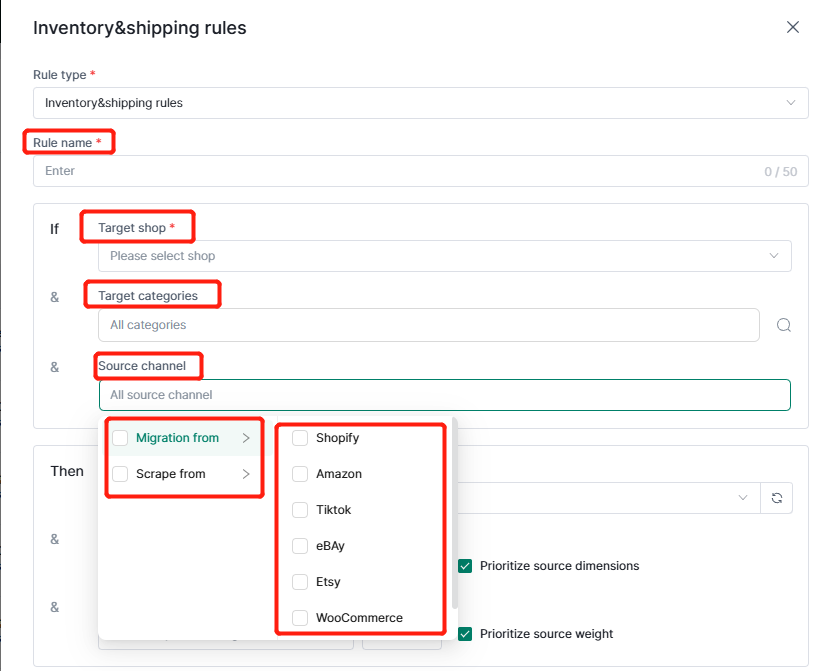Expand the Scrape from submenu arrow
The width and height of the screenshot is (829, 671).
(x=246, y=474)
